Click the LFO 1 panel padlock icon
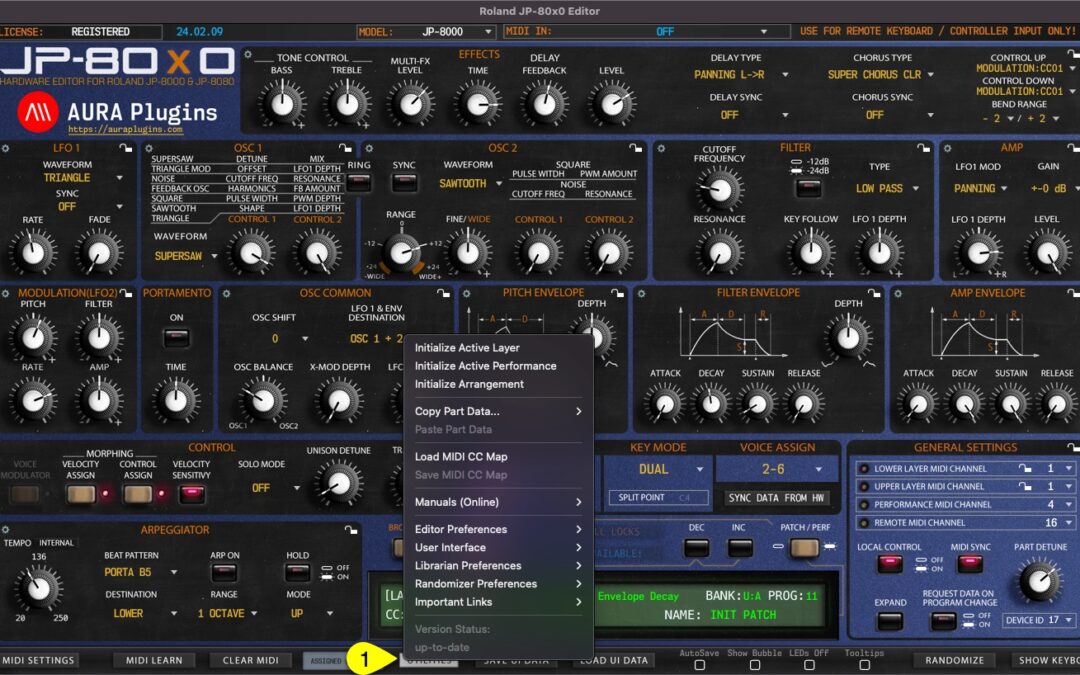1080x675 pixels. click(x=126, y=148)
